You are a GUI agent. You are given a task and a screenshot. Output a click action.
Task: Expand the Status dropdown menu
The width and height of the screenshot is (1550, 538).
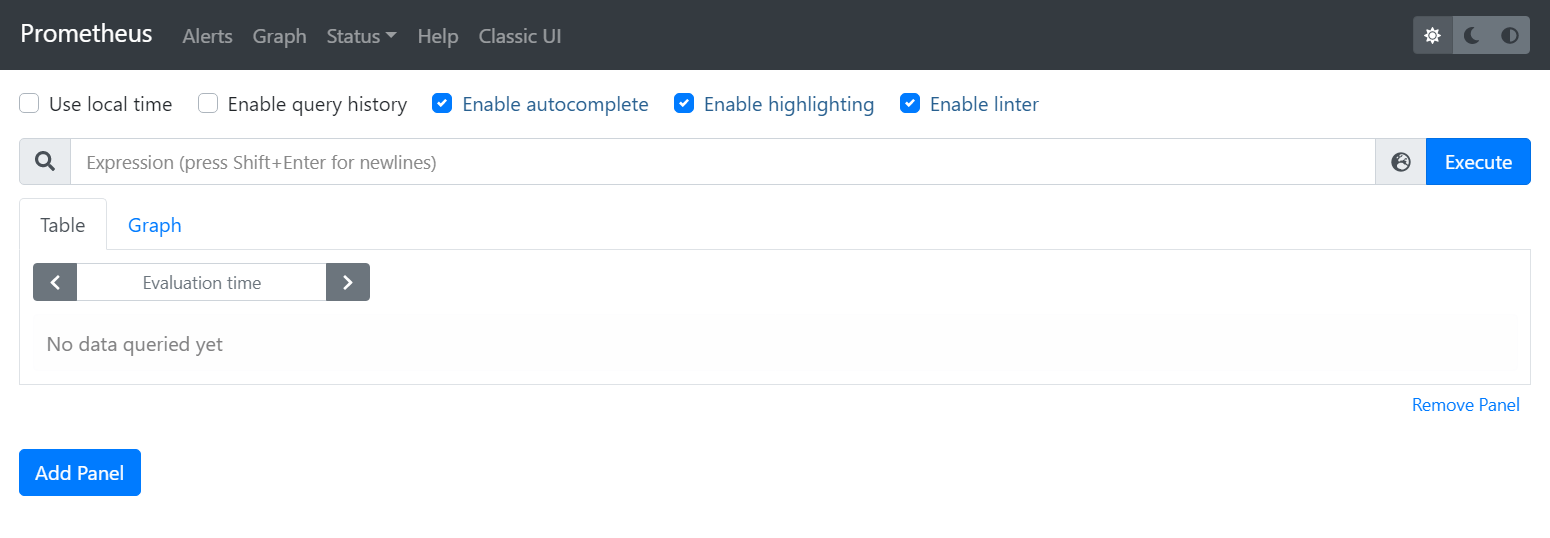(361, 36)
